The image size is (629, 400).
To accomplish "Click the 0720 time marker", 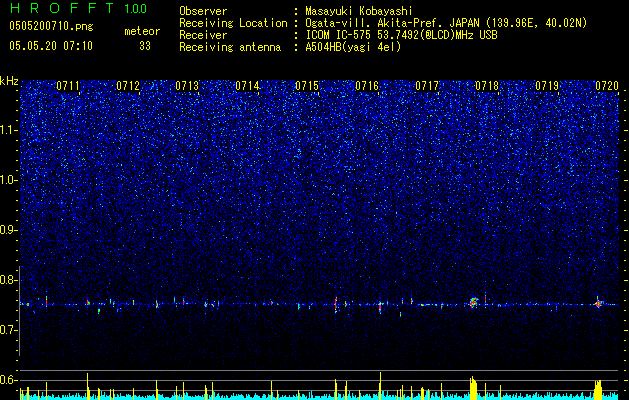I will (607, 86).
